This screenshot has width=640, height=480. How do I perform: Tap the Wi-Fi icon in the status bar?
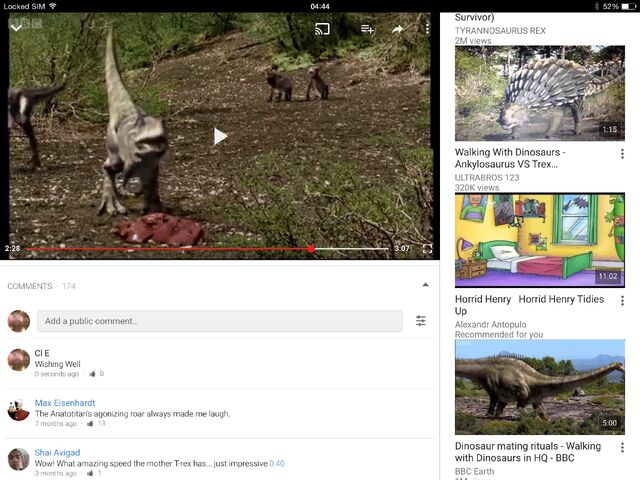53,6
